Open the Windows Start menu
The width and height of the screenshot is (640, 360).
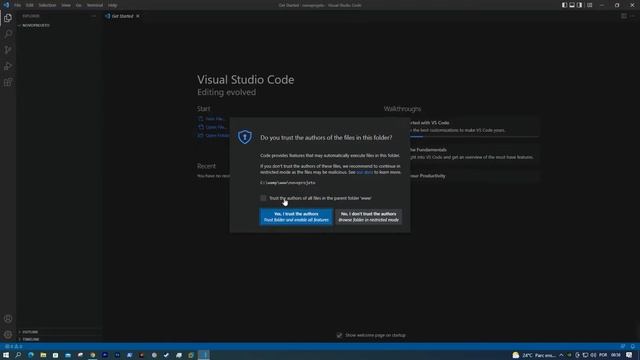(6, 355)
